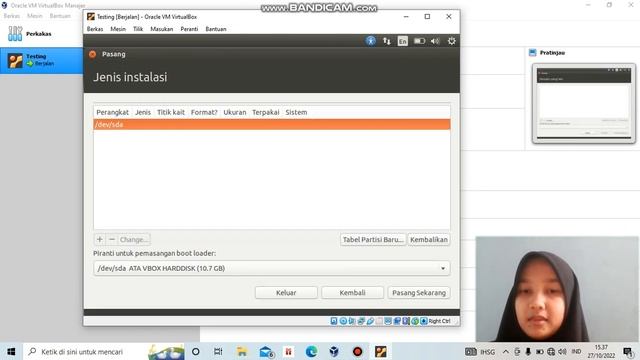Open the sound volume indicator in Ubuntu panel
Viewport: 640px width, 360px height.
(x=435, y=41)
